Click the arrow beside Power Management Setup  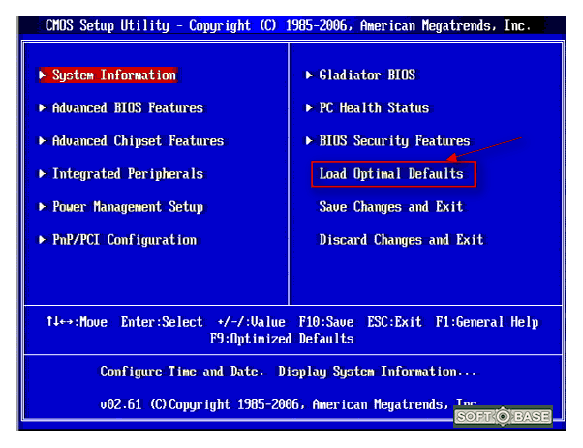[42, 207]
